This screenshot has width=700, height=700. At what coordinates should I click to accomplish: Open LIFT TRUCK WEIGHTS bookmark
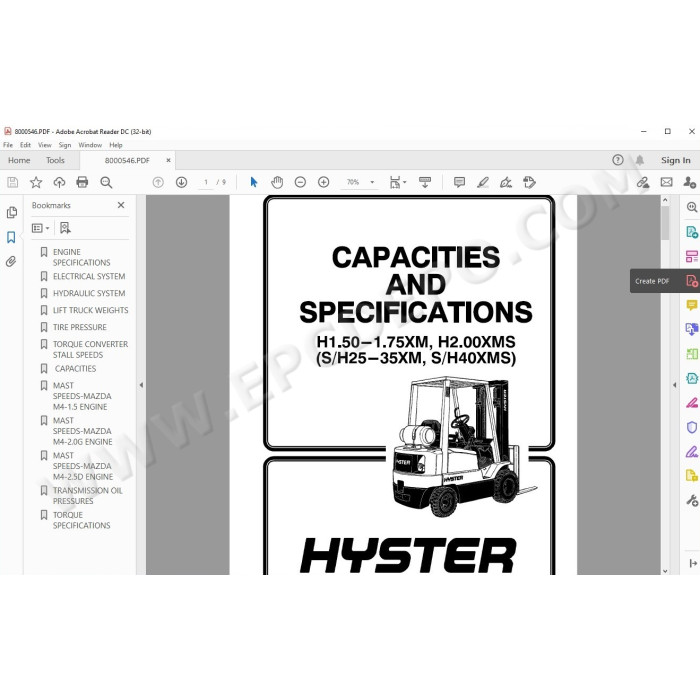[x=91, y=310]
